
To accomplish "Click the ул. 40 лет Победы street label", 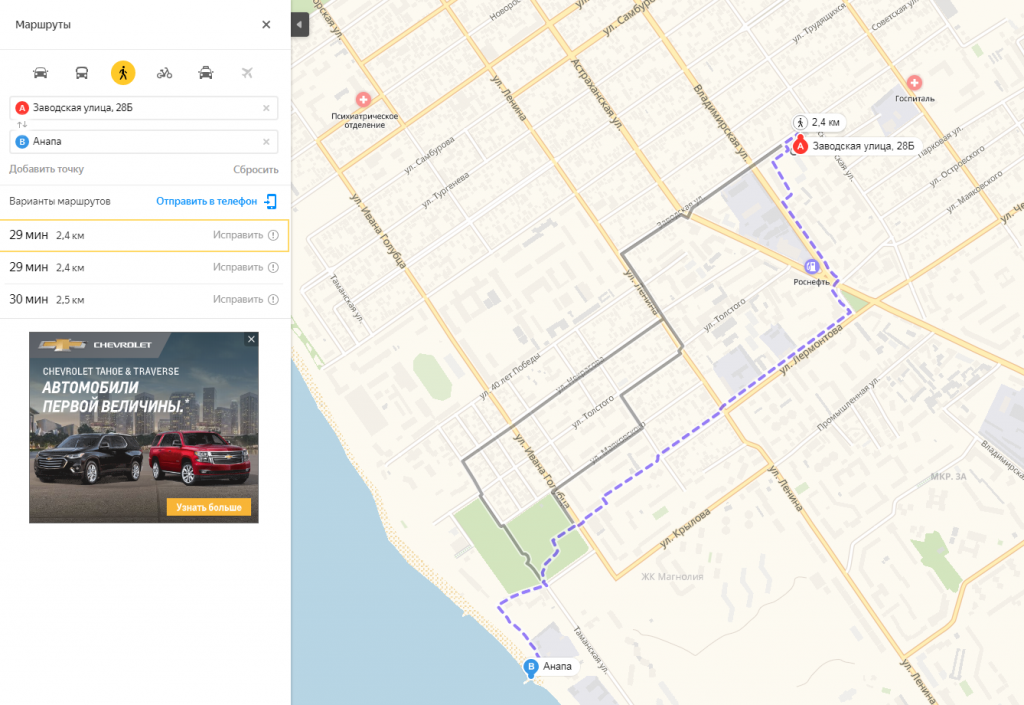I will pyautogui.click(x=510, y=376).
